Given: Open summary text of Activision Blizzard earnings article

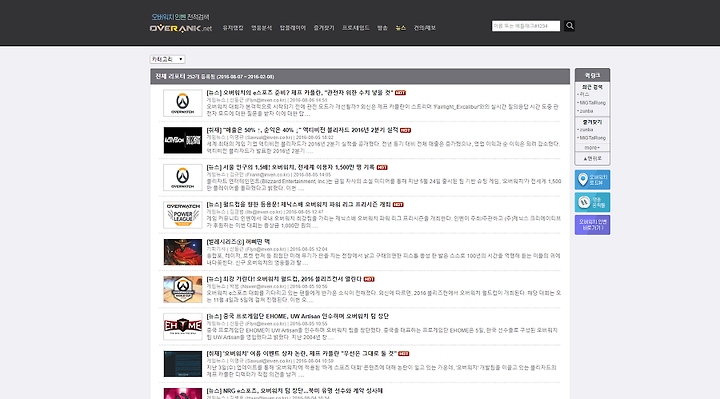Looking at the screenshot, I should (x=383, y=147).
